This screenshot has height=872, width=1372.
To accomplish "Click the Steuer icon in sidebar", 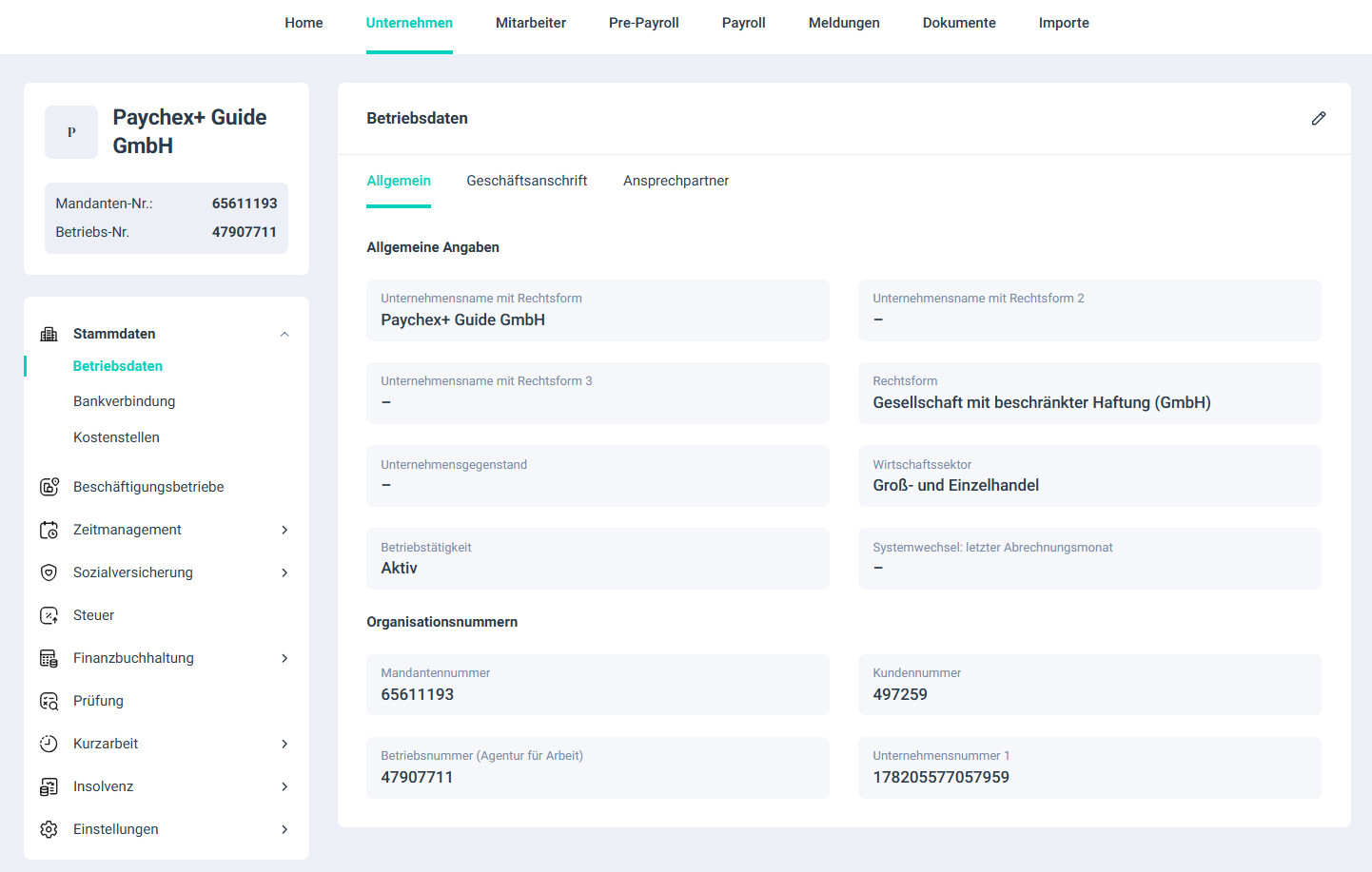I will (x=49, y=615).
